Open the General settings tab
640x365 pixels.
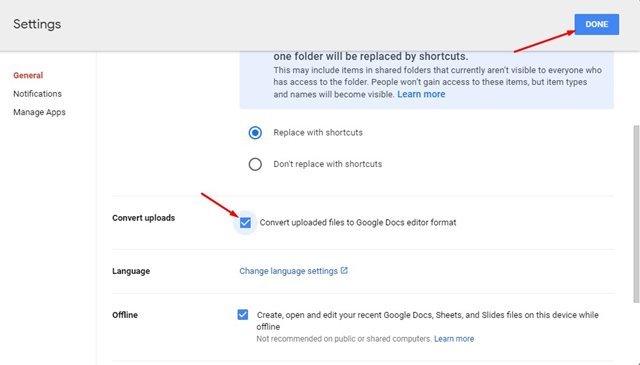pos(28,76)
